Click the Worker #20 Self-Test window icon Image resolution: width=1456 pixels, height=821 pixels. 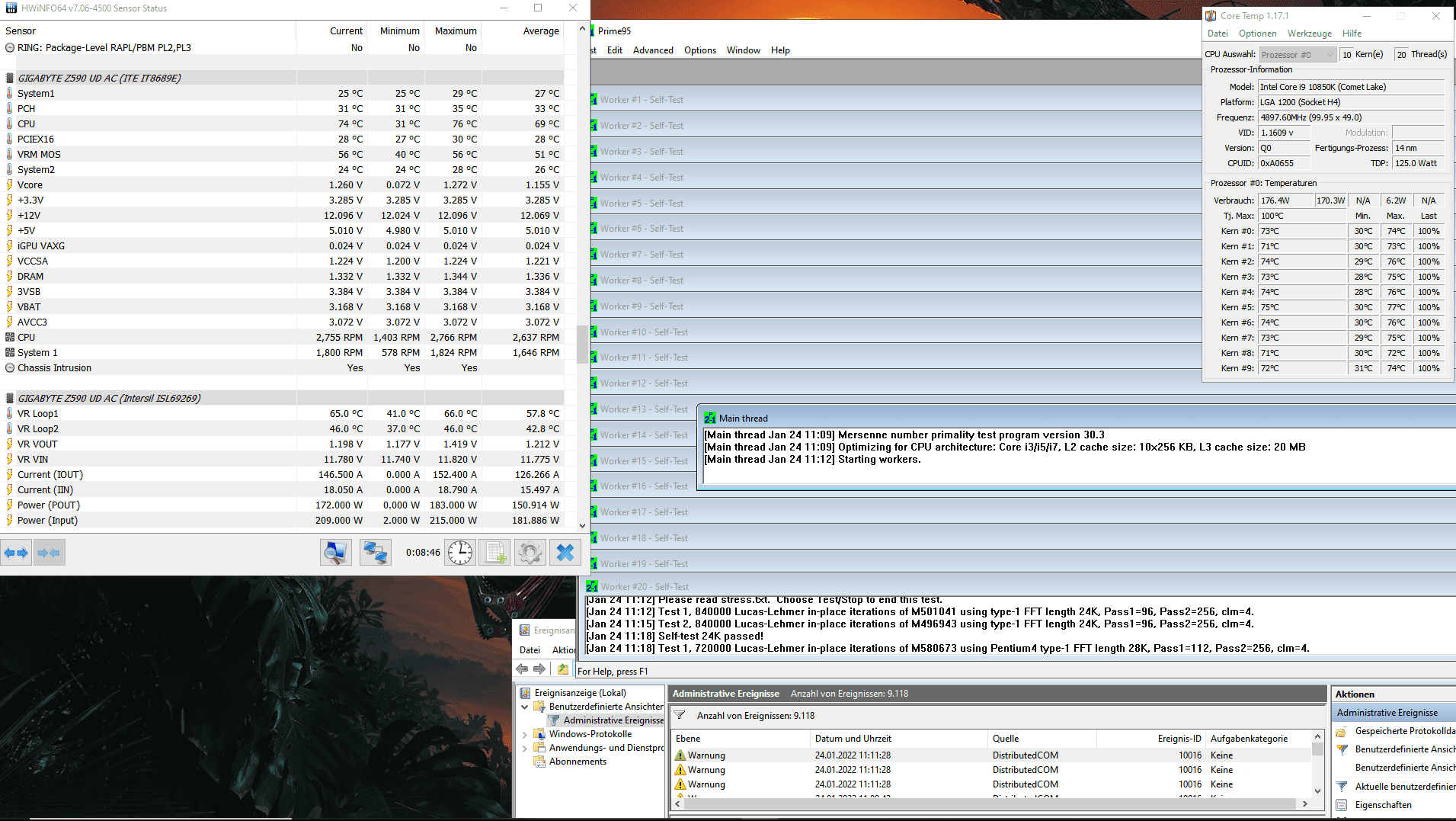[x=592, y=586]
